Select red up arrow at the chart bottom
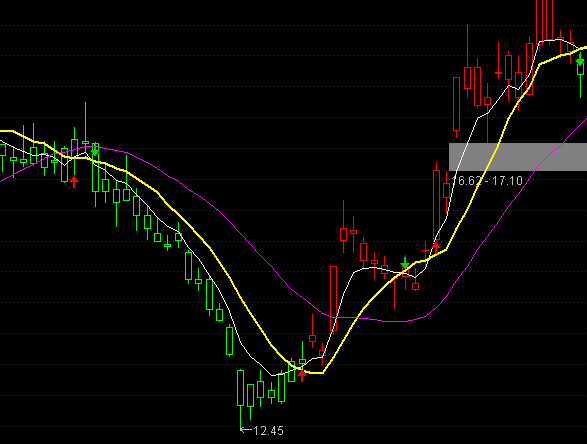The image size is (587, 444). (x=302, y=375)
